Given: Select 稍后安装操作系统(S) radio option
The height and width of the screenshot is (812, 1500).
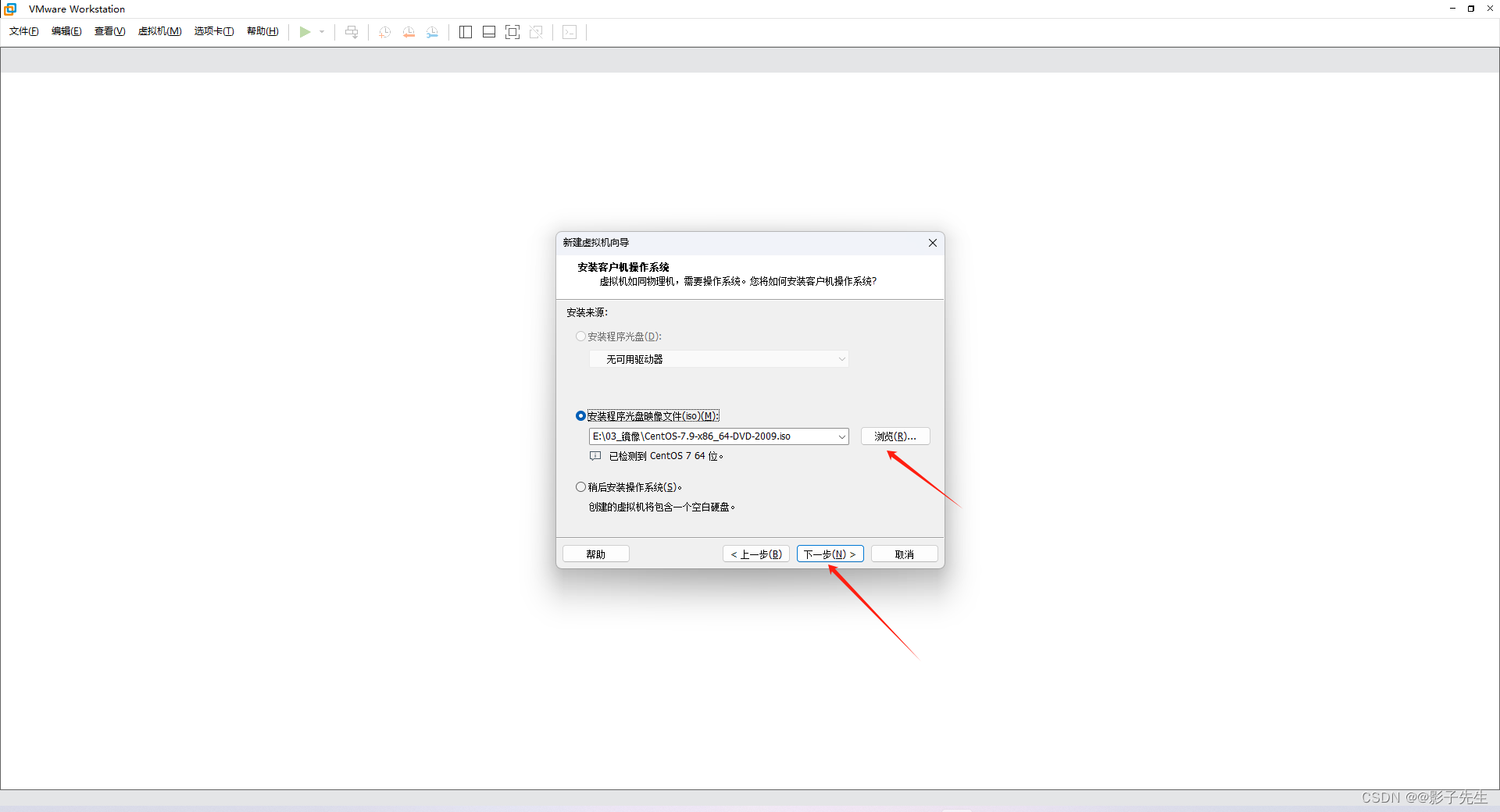Looking at the screenshot, I should click(x=580, y=487).
